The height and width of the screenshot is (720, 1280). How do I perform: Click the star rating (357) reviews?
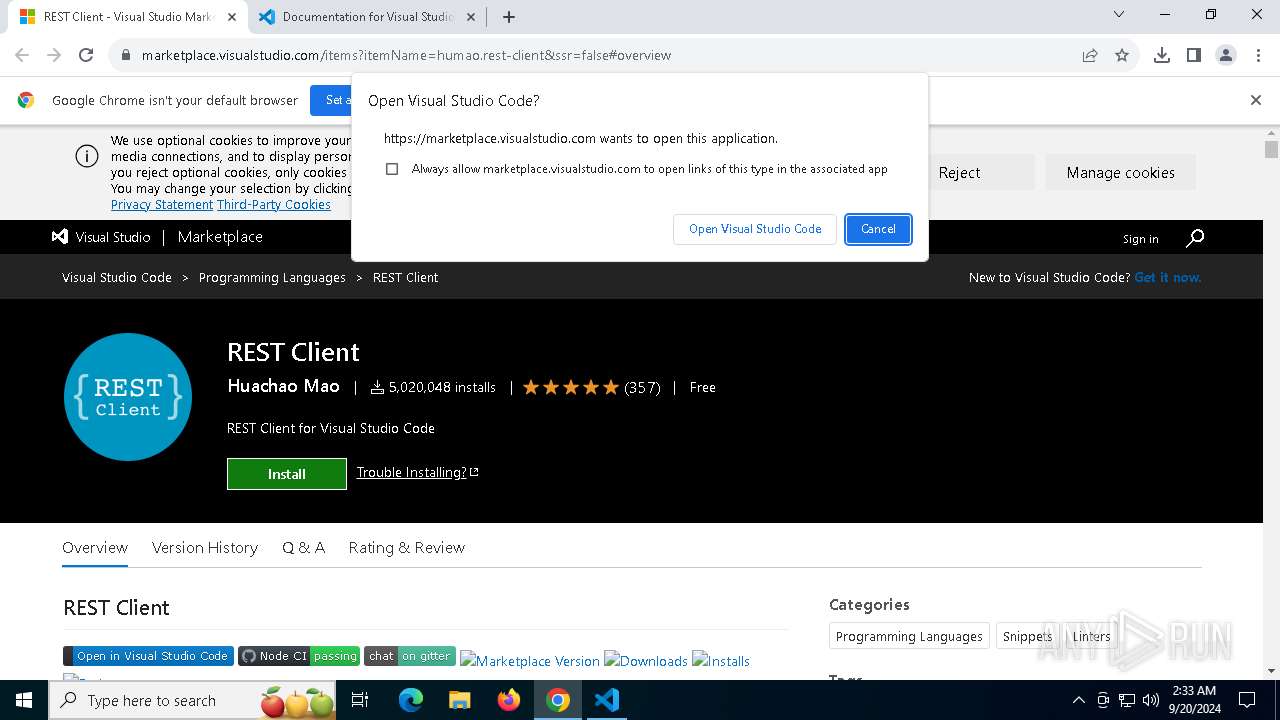pyautogui.click(x=591, y=387)
